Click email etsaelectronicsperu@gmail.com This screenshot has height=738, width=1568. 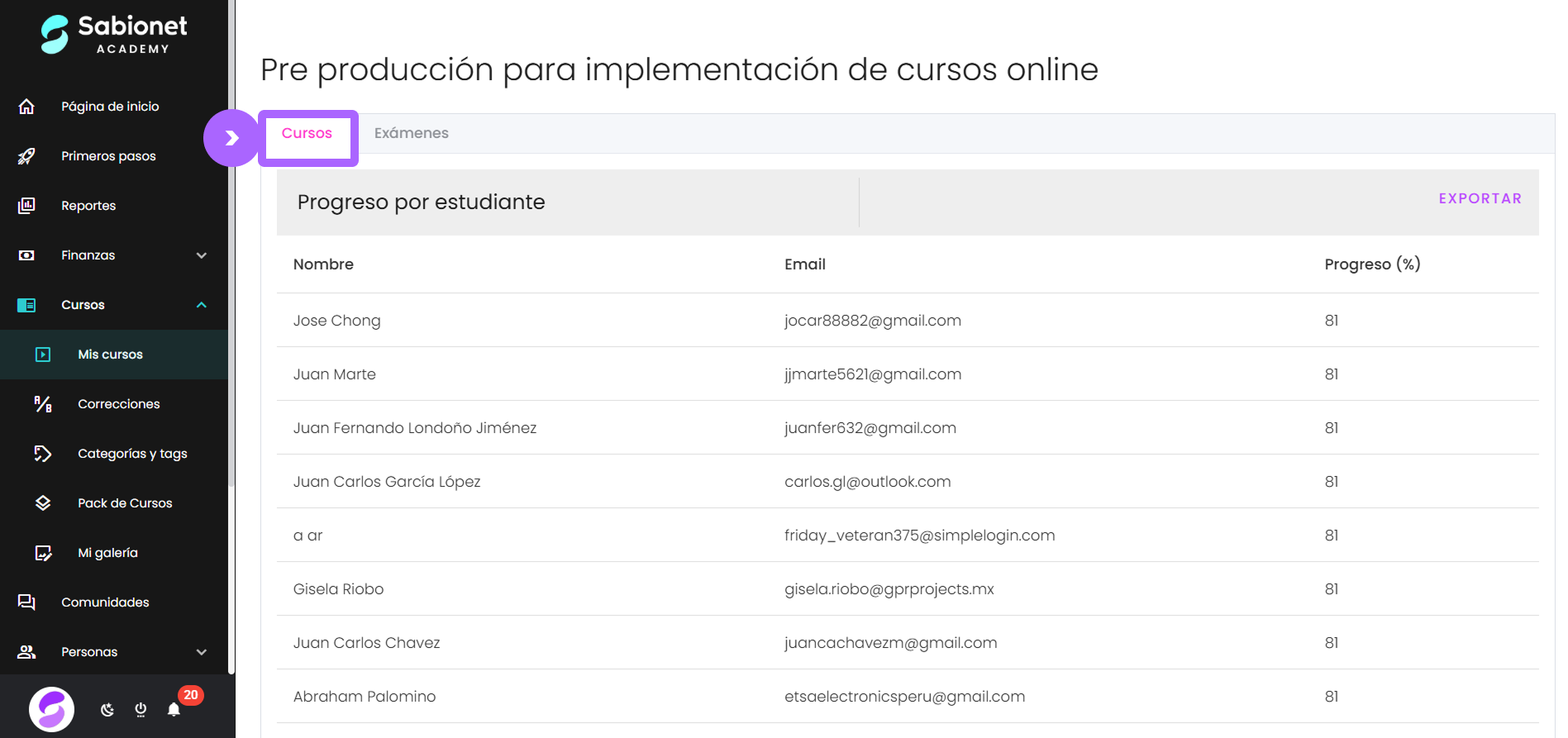pos(905,697)
